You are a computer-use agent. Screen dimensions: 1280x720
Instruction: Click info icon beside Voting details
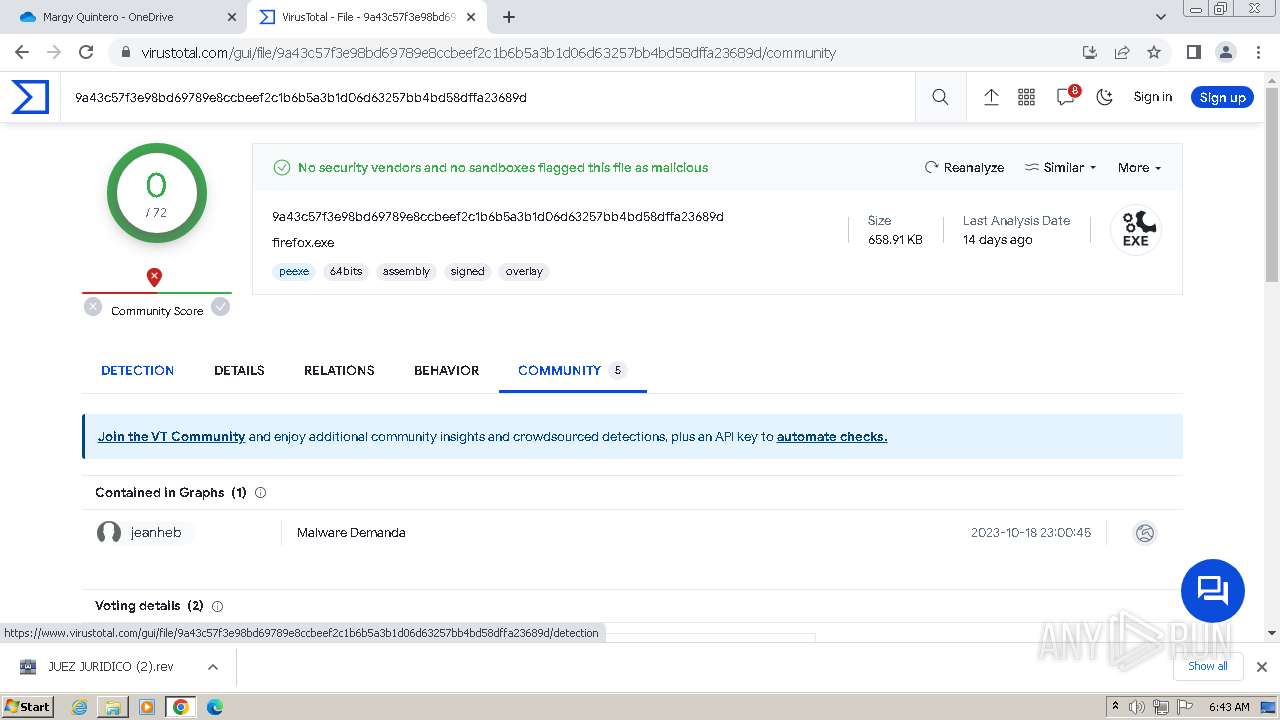click(x=217, y=606)
